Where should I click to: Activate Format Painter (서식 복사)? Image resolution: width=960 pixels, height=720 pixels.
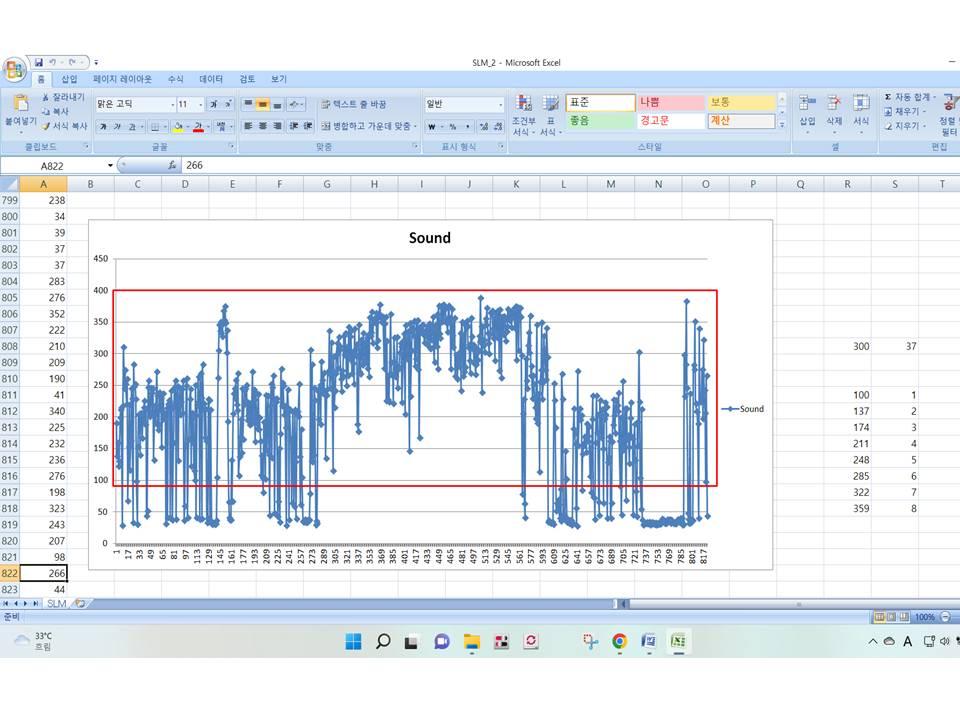(x=65, y=126)
